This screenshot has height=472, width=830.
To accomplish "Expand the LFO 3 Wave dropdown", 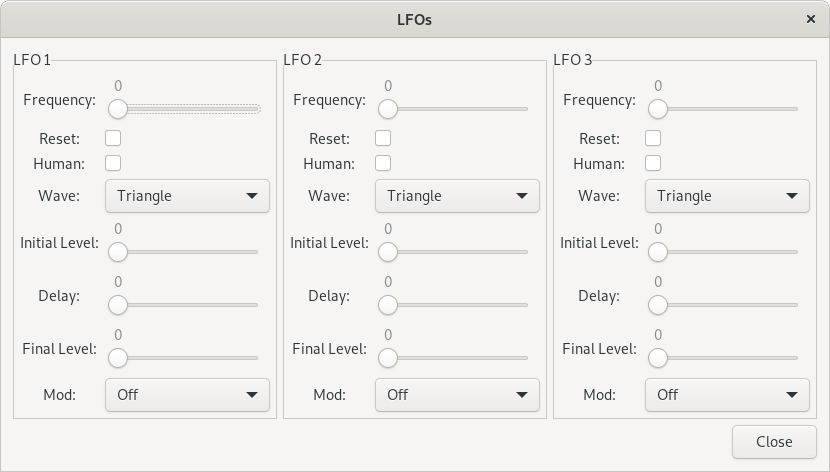I will click(727, 196).
